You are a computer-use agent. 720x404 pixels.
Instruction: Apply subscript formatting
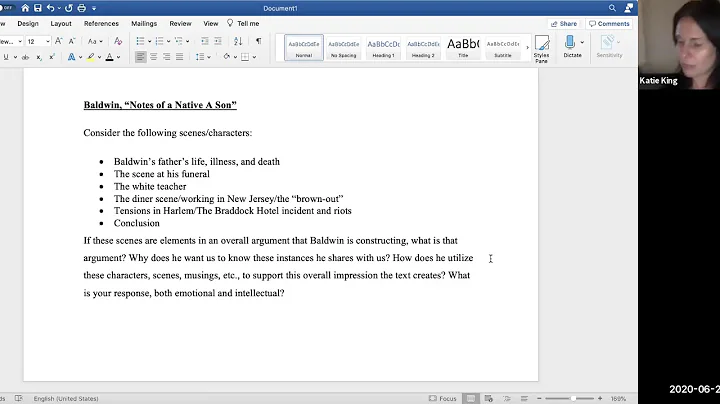click(x=39, y=57)
